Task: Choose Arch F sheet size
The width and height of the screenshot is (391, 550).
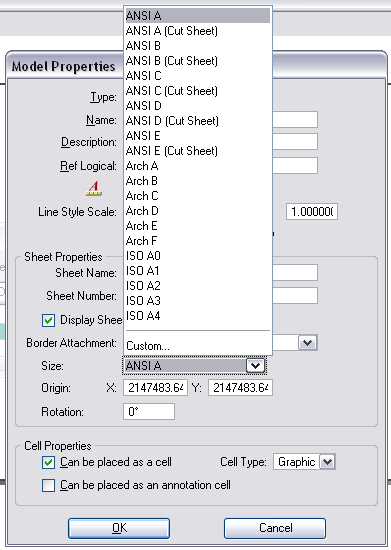Action: 198,241
